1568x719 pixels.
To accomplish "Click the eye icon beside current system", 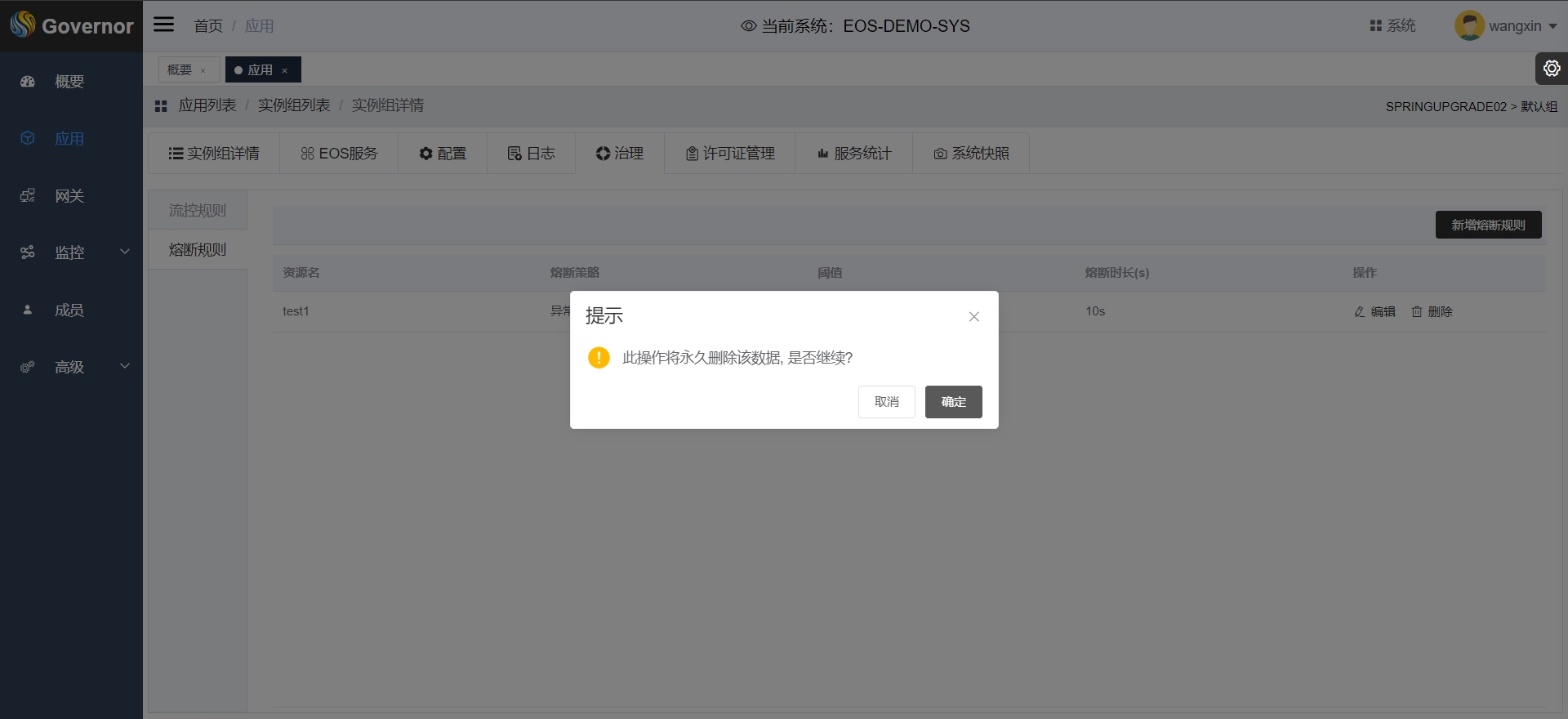I will click(x=748, y=26).
